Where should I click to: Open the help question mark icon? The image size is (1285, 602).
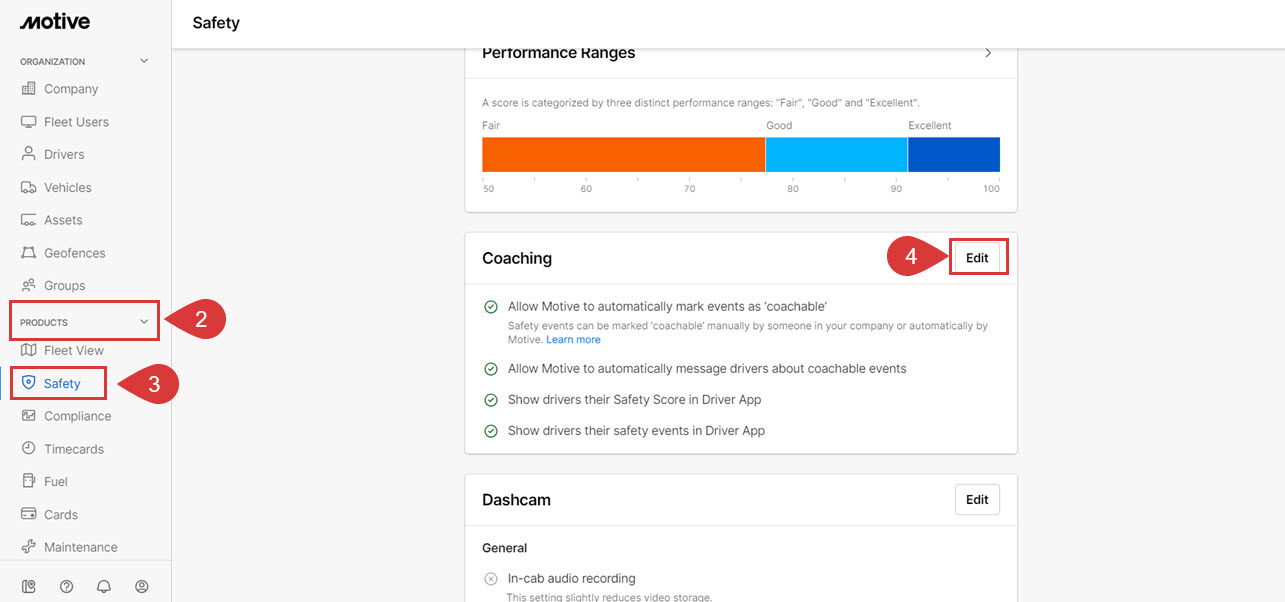66,586
